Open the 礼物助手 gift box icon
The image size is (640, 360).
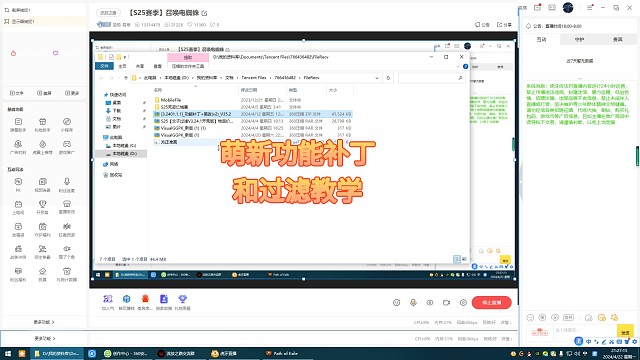click(42, 122)
